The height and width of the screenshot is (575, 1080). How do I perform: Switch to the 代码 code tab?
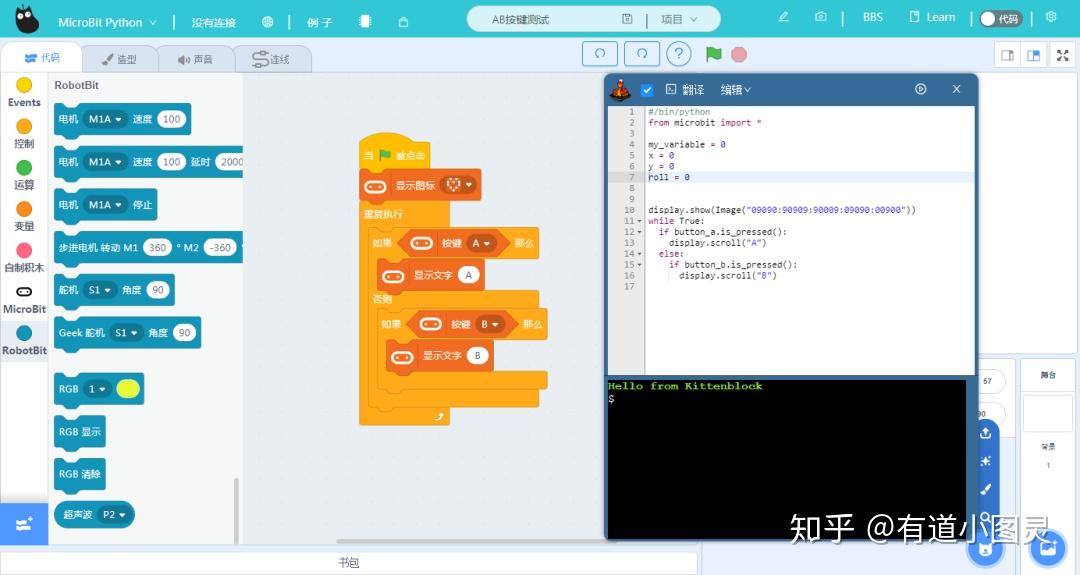coord(42,58)
